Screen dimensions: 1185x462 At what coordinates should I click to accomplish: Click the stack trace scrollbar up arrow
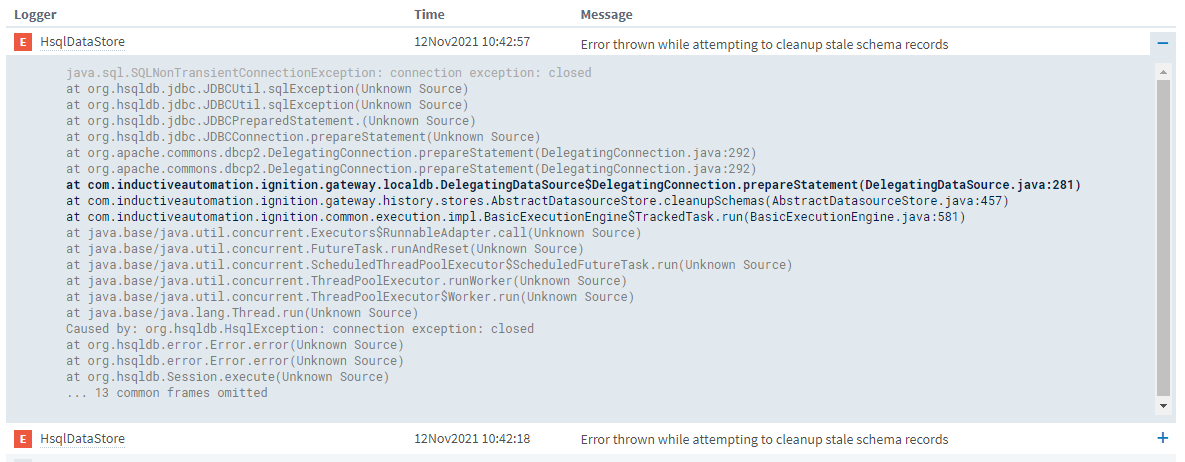coord(1163,73)
